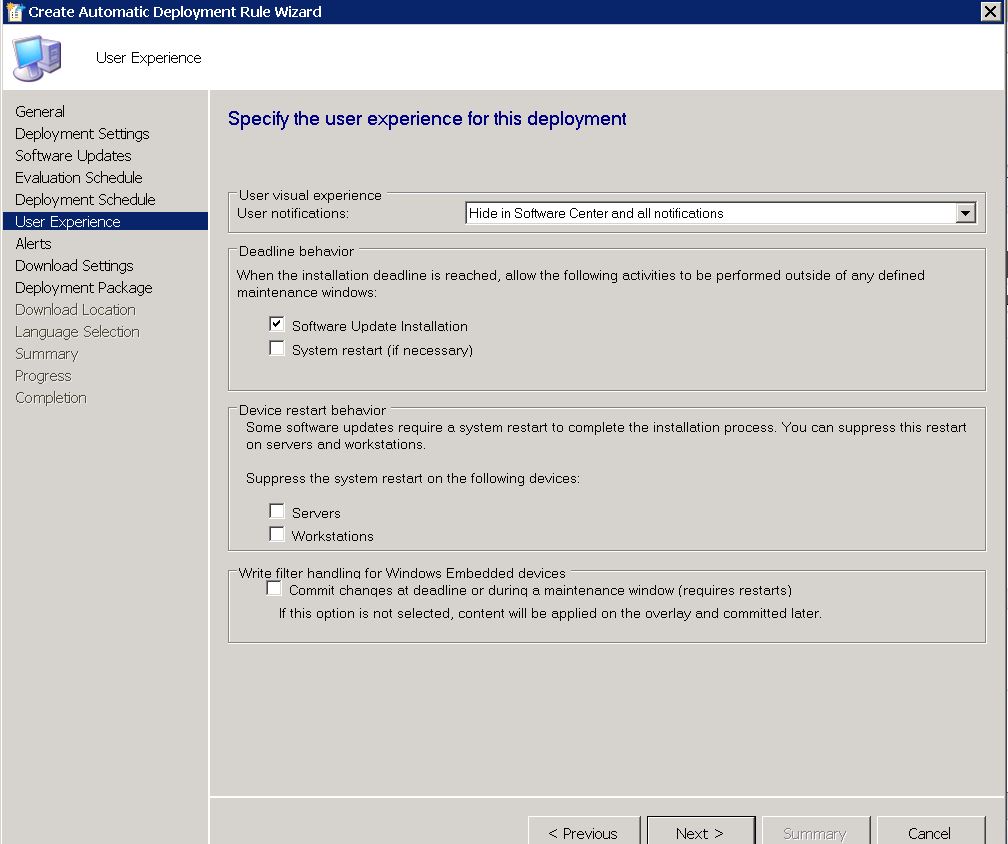Click the 'If this option is not selected' note
Screen dimensions: 1008x844
click(x=550, y=613)
